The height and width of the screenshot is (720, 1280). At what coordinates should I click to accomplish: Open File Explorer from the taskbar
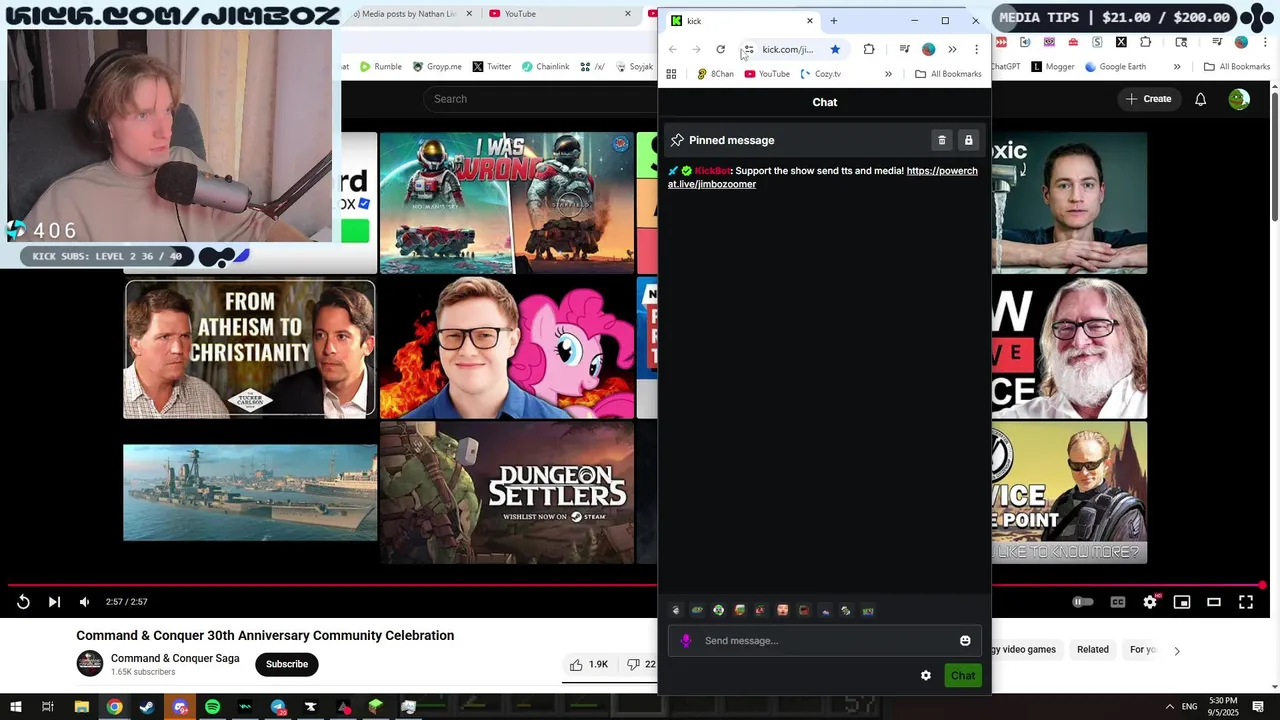[82, 707]
